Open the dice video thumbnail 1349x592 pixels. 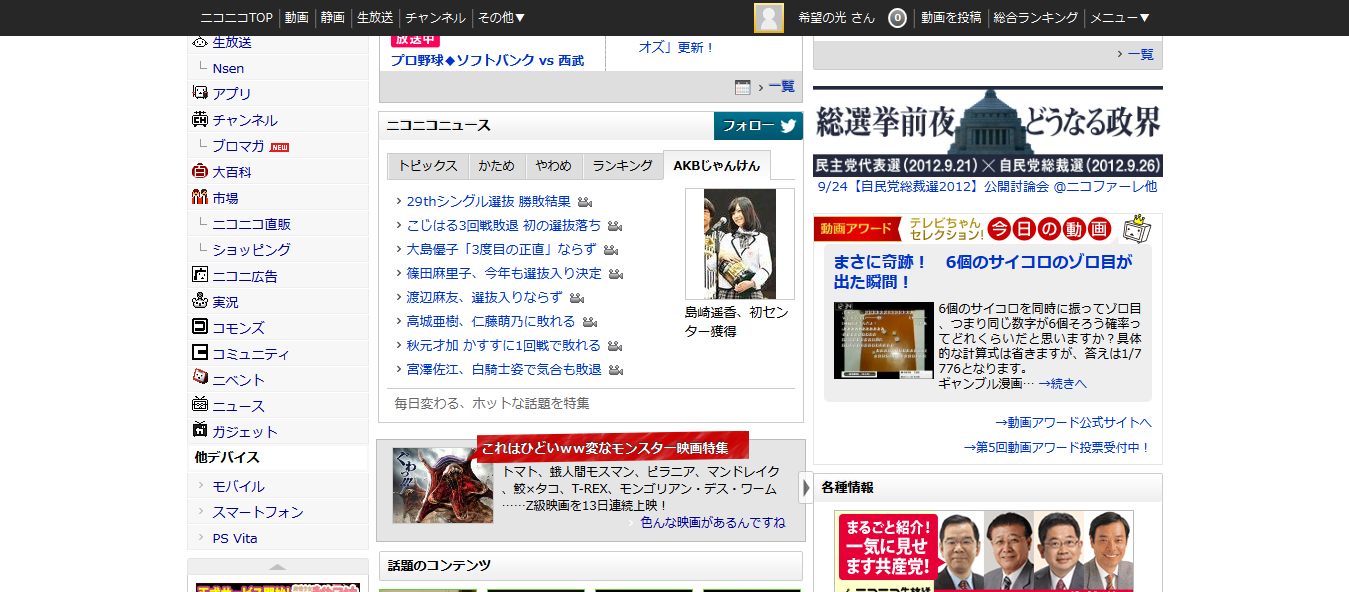(x=884, y=340)
